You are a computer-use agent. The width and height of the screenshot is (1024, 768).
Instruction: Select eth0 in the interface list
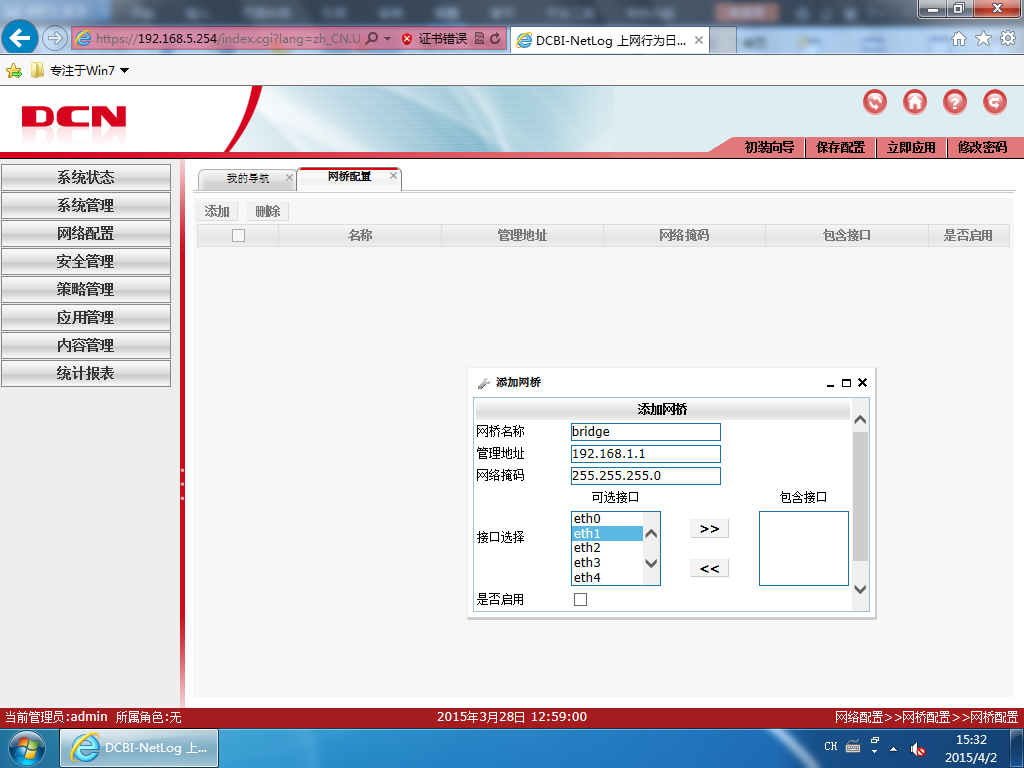[x=607, y=519]
